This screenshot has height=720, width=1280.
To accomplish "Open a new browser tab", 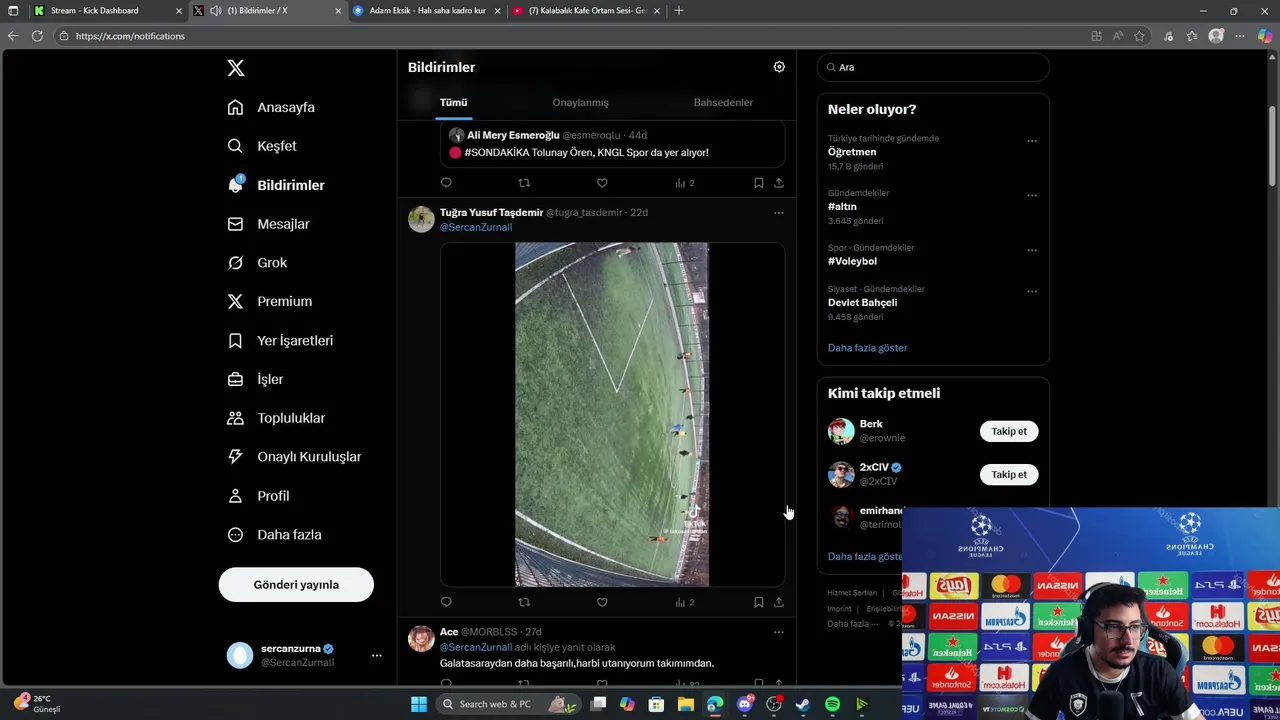I will pos(679,11).
